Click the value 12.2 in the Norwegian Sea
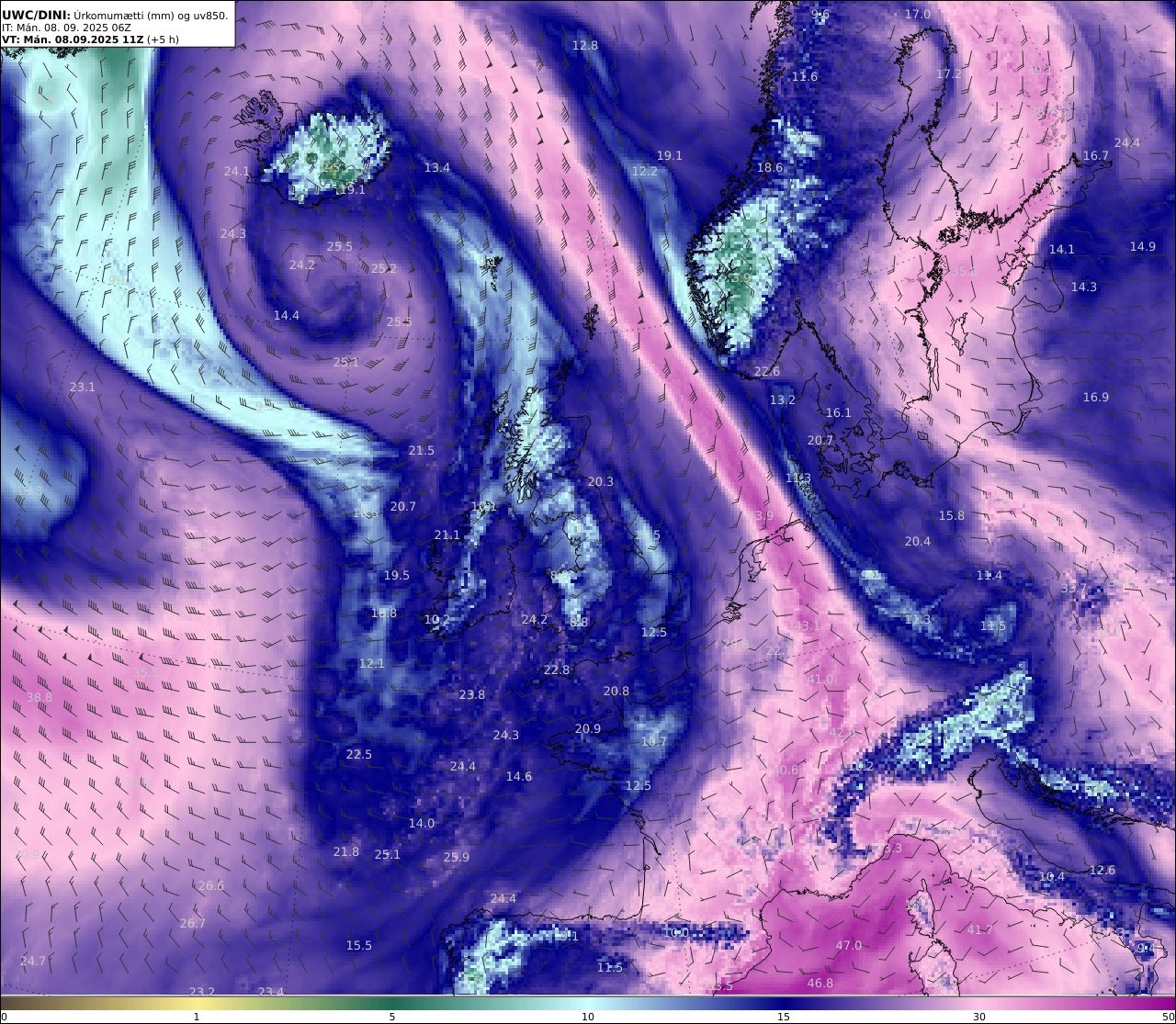Screen dimensions: 1176x1024 click(x=645, y=171)
